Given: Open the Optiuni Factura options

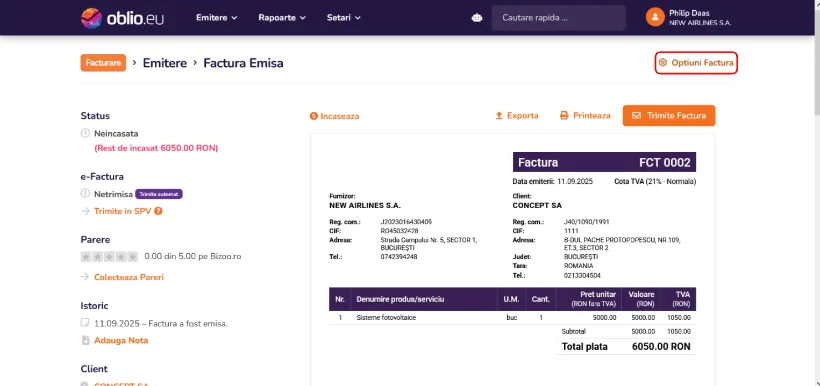Looking at the screenshot, I should [x=696, y=63].
